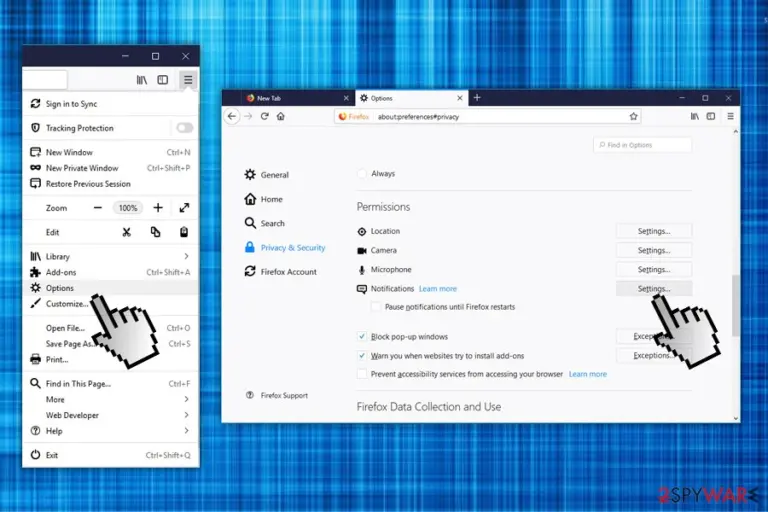
Task: Click Exit in the menu
Action: [x=111, y=455]
